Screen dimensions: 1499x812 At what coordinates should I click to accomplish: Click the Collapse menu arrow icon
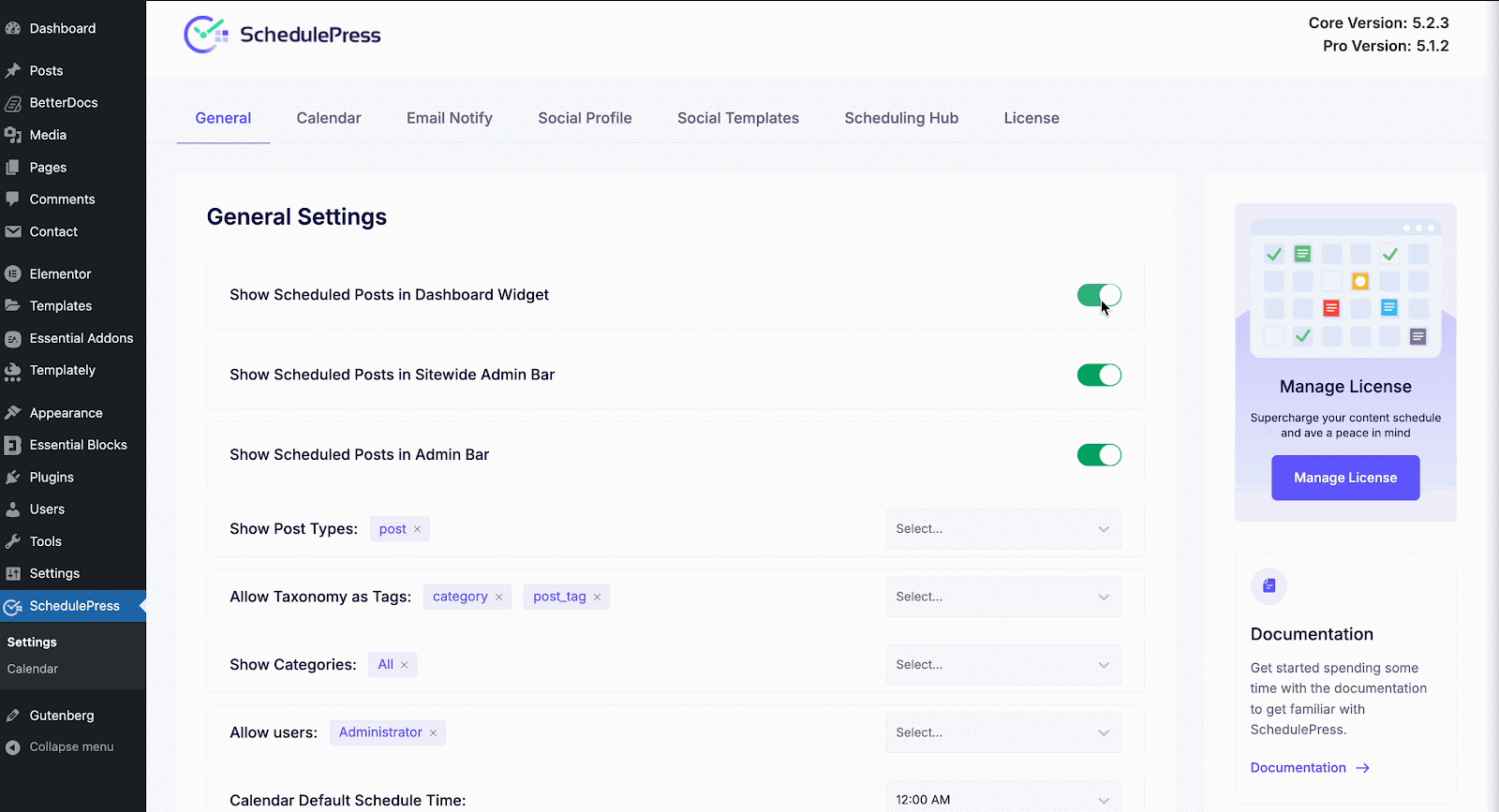[13, 747]
